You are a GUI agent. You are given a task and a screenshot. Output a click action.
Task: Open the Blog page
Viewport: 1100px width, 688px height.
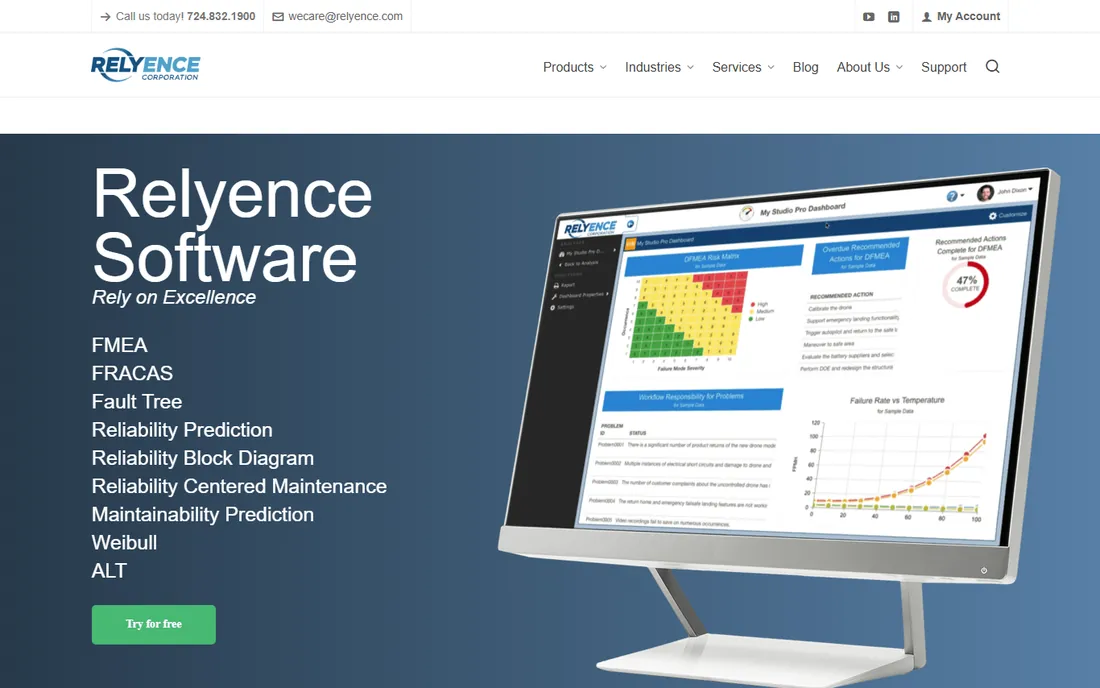805,67
